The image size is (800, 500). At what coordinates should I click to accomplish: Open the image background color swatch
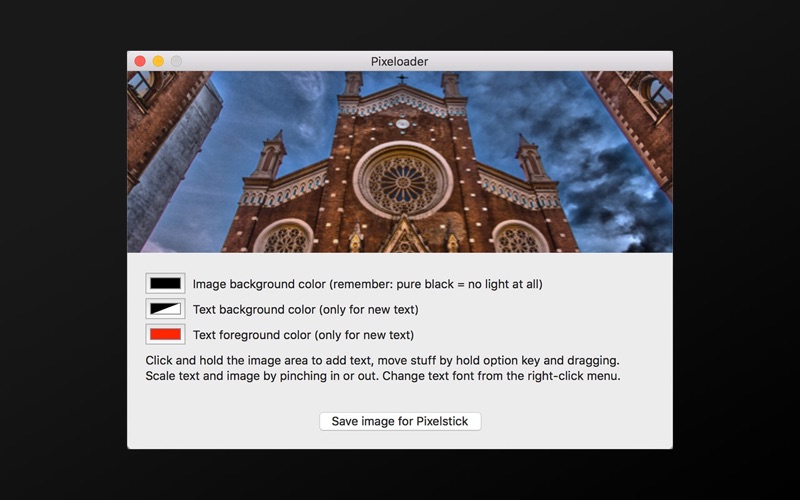point(165,283)
